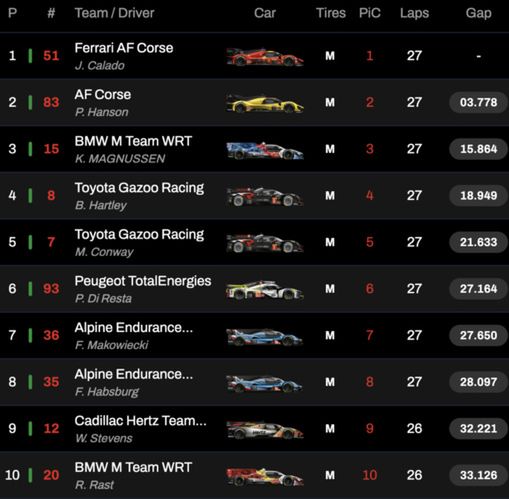
Task: Click driver name K. MAGNUSSEN
Action: coord(120,159)
